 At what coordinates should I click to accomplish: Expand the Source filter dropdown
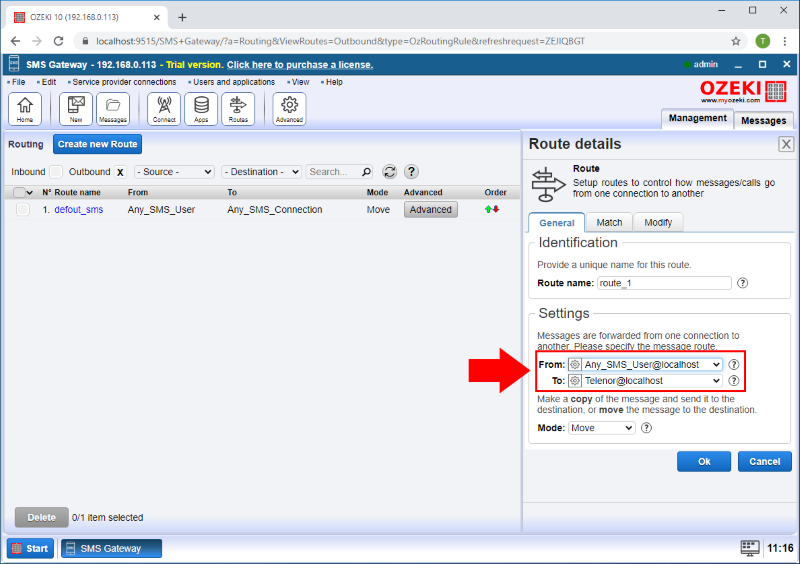coord(174,172)
